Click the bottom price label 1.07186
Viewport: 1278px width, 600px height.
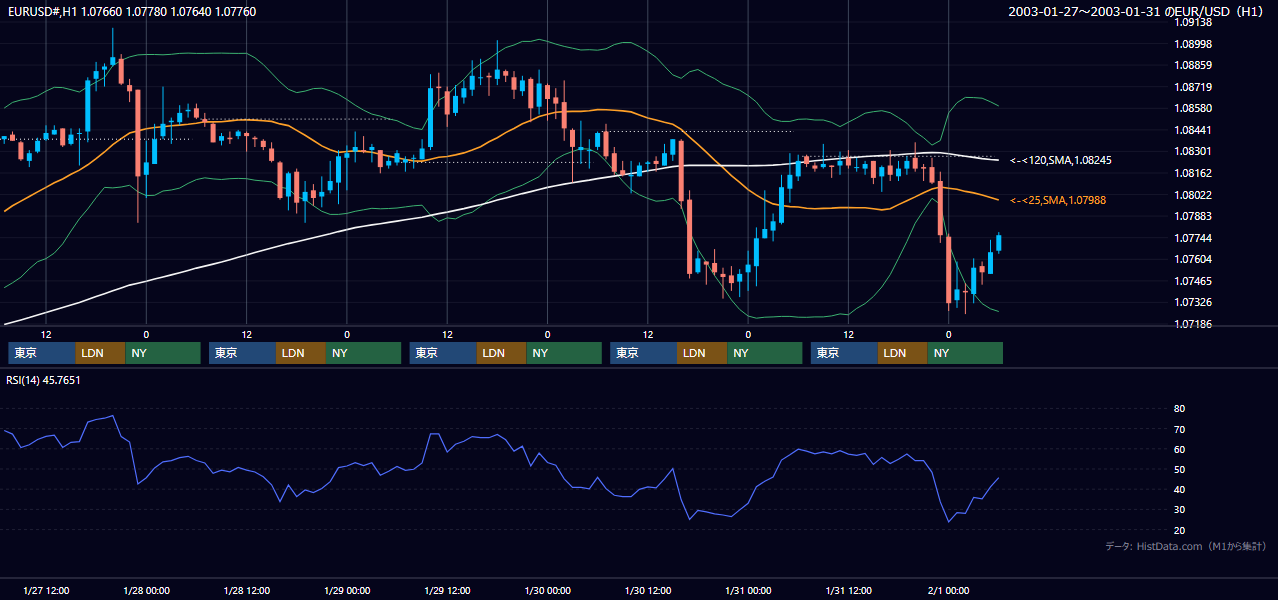tap(1193, 324)
